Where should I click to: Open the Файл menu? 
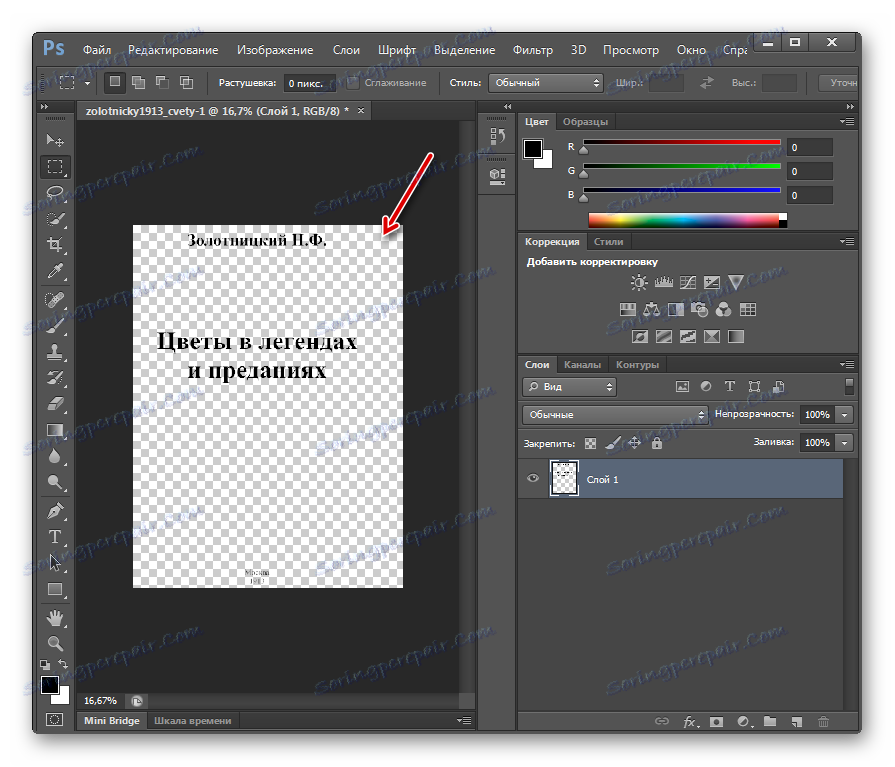point(96,50)
